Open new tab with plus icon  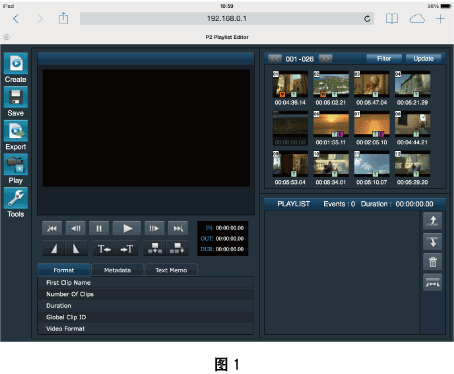(440, 19)
